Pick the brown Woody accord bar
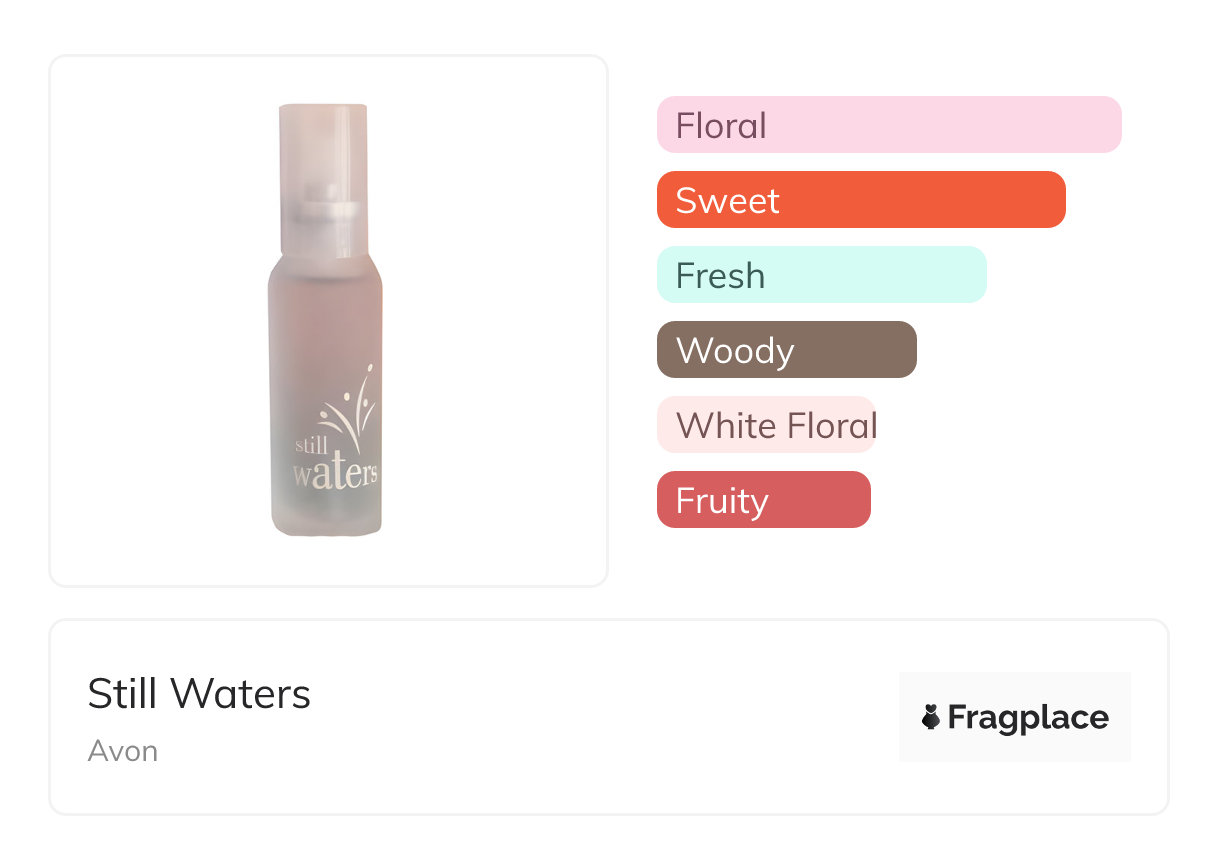1218x864 pixels. point(786,350)
